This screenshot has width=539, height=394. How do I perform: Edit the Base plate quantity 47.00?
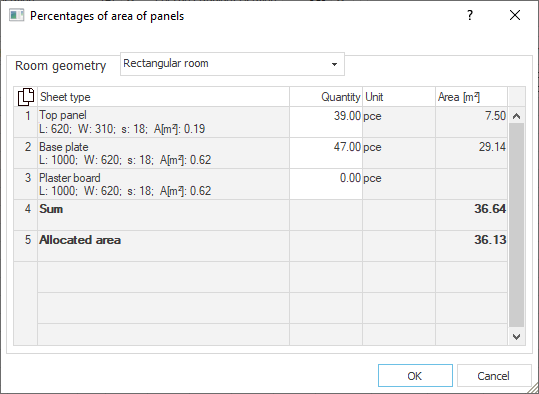(326, 153)
